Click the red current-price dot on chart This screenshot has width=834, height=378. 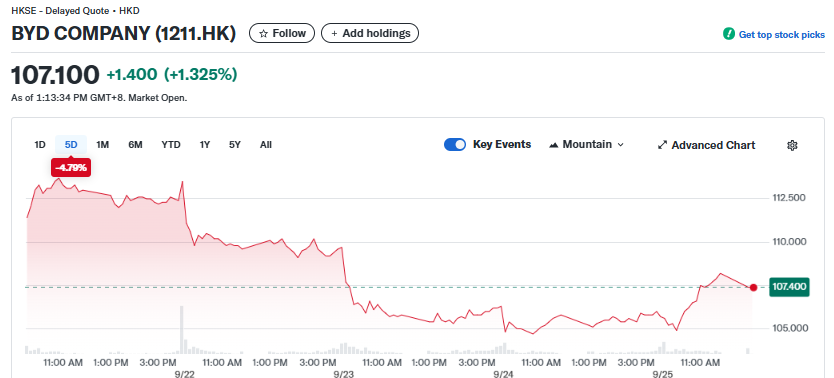coord(753,288)
